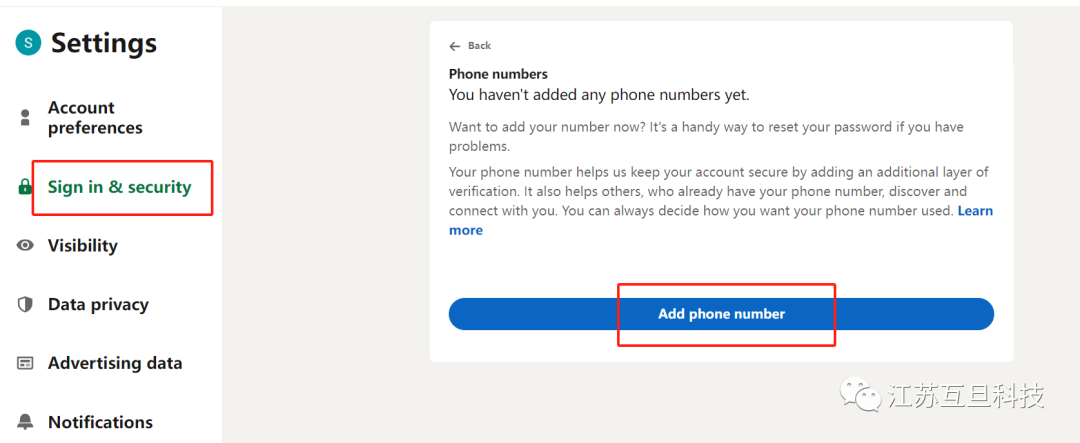
Task: Open the Data privacy settings
Action: [98, 305]
